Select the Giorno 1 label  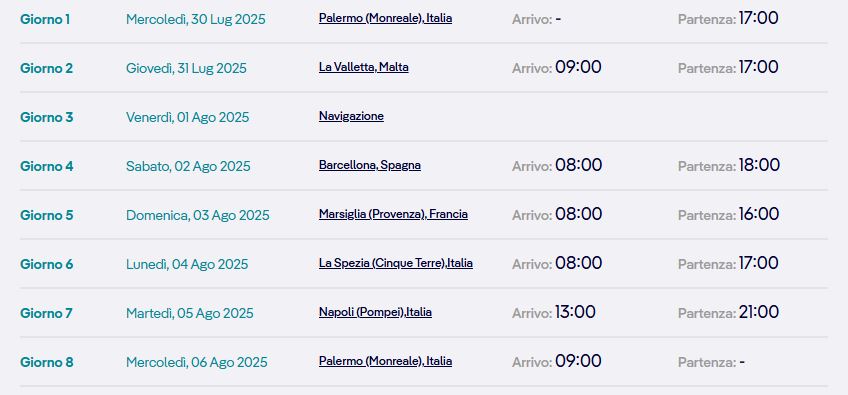click(x=45, y=19)
